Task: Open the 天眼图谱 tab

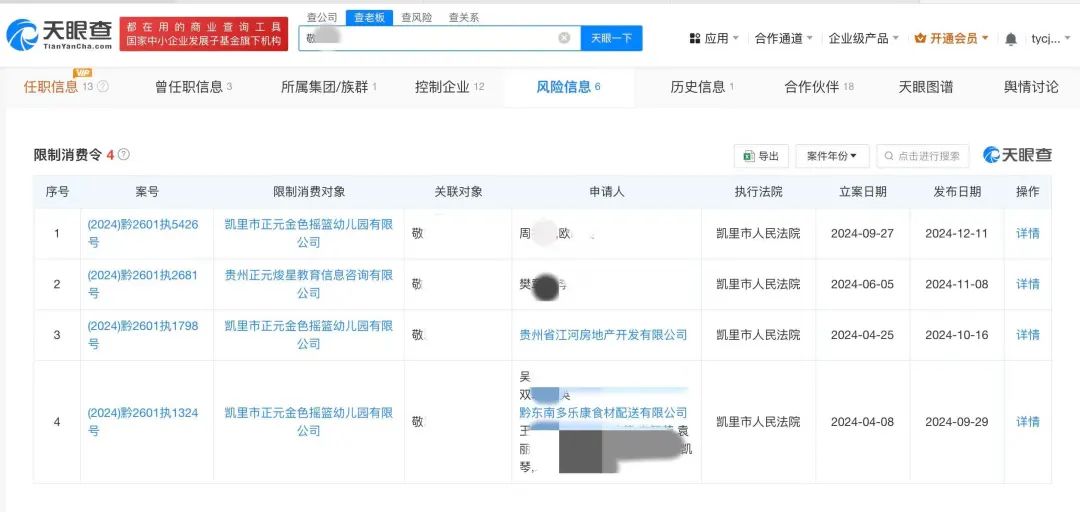Action: [926, 87]
